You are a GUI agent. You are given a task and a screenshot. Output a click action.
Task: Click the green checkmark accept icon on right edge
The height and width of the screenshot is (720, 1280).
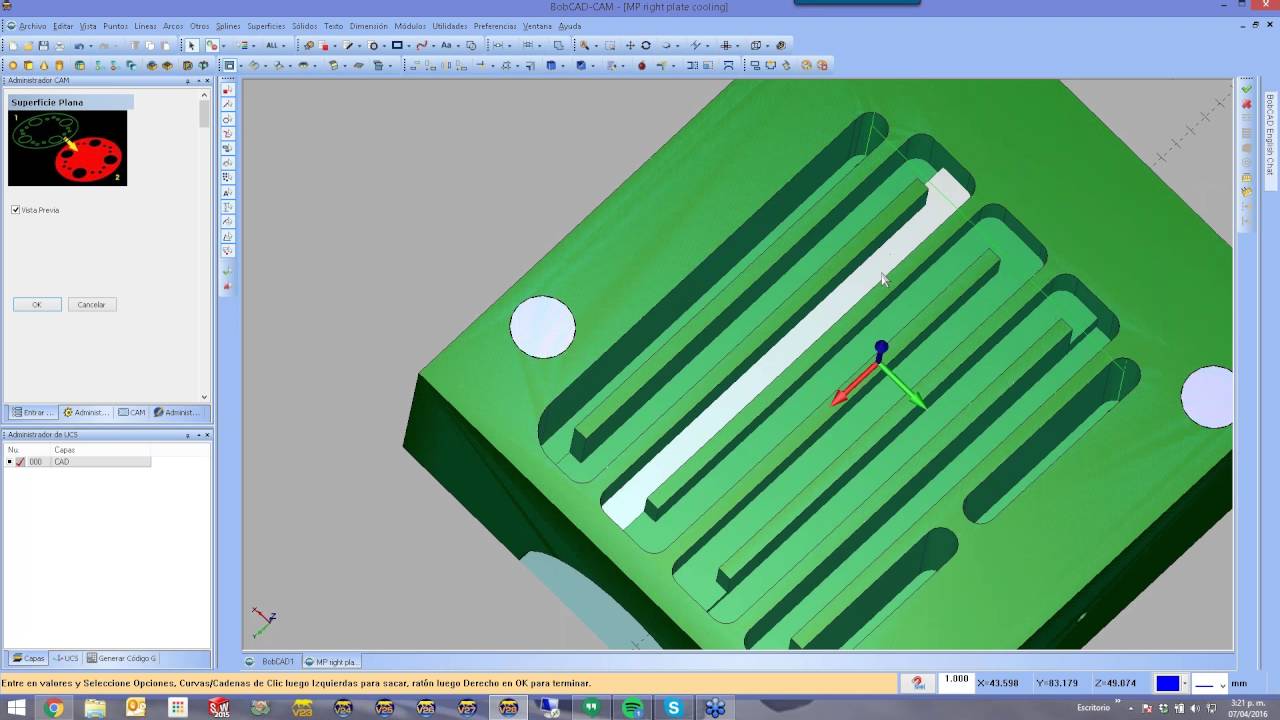(1247, 90)
